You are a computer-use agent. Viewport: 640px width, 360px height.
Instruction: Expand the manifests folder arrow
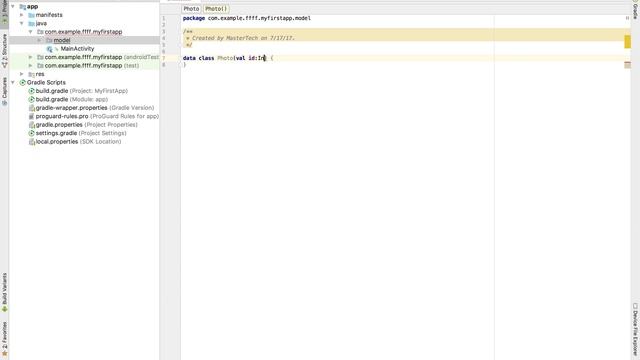(22, 15)
